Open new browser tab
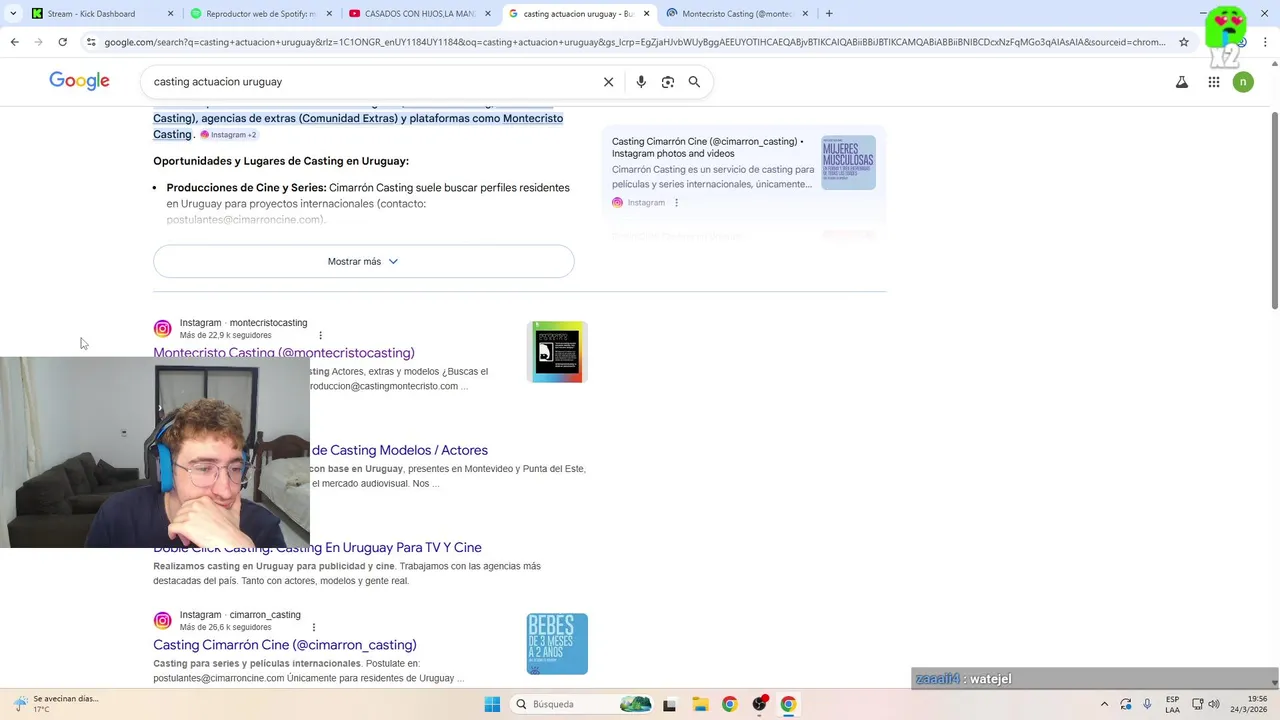 click(x=829, y=14)
